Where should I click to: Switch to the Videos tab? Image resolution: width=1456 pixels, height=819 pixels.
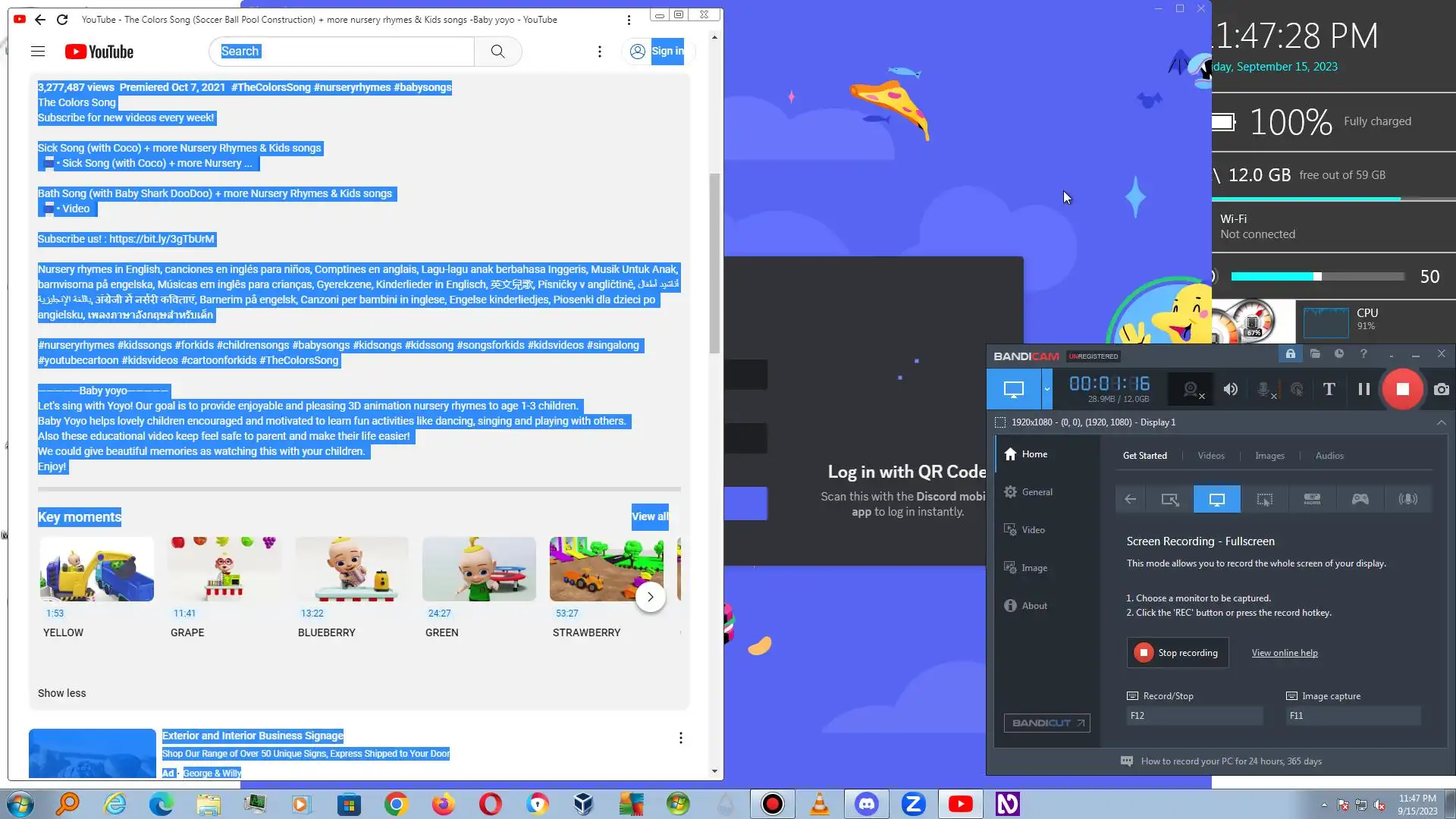[1210, 456]
